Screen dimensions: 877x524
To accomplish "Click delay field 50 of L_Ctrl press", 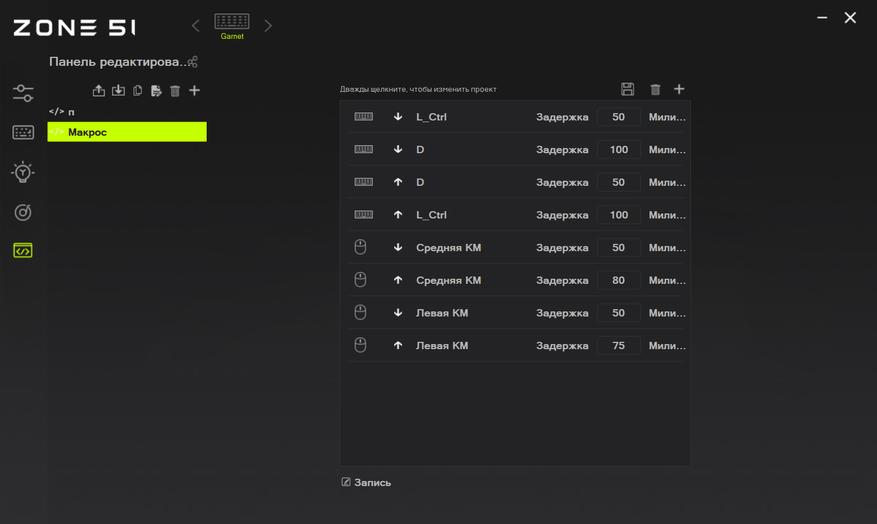I will [618, 117].
